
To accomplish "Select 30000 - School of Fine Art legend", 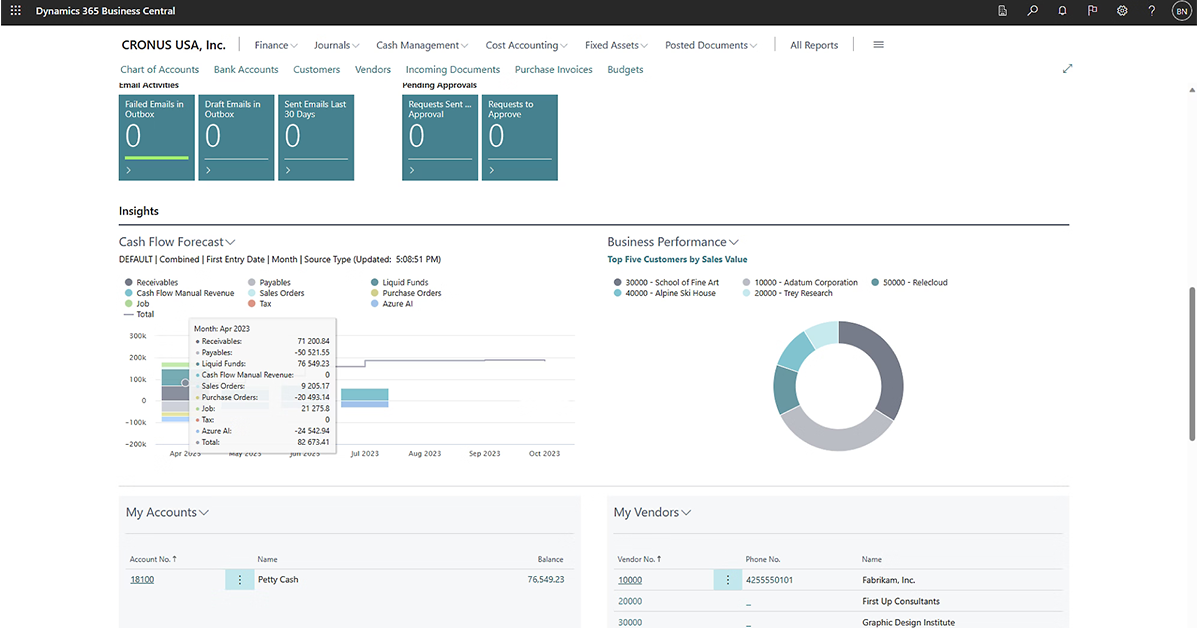I will (x=666, y=283).
